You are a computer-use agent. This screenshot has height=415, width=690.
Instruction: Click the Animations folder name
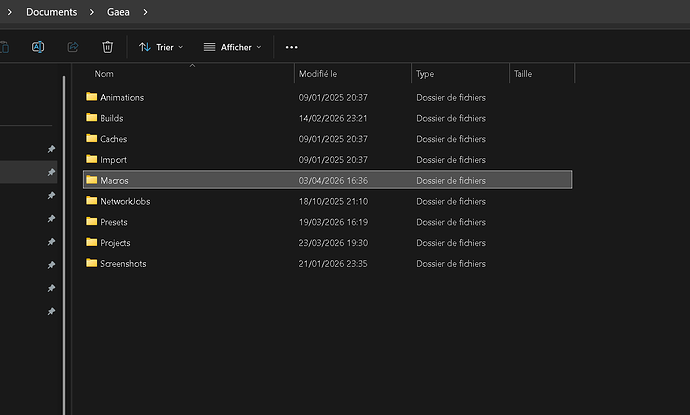[122, 97]
